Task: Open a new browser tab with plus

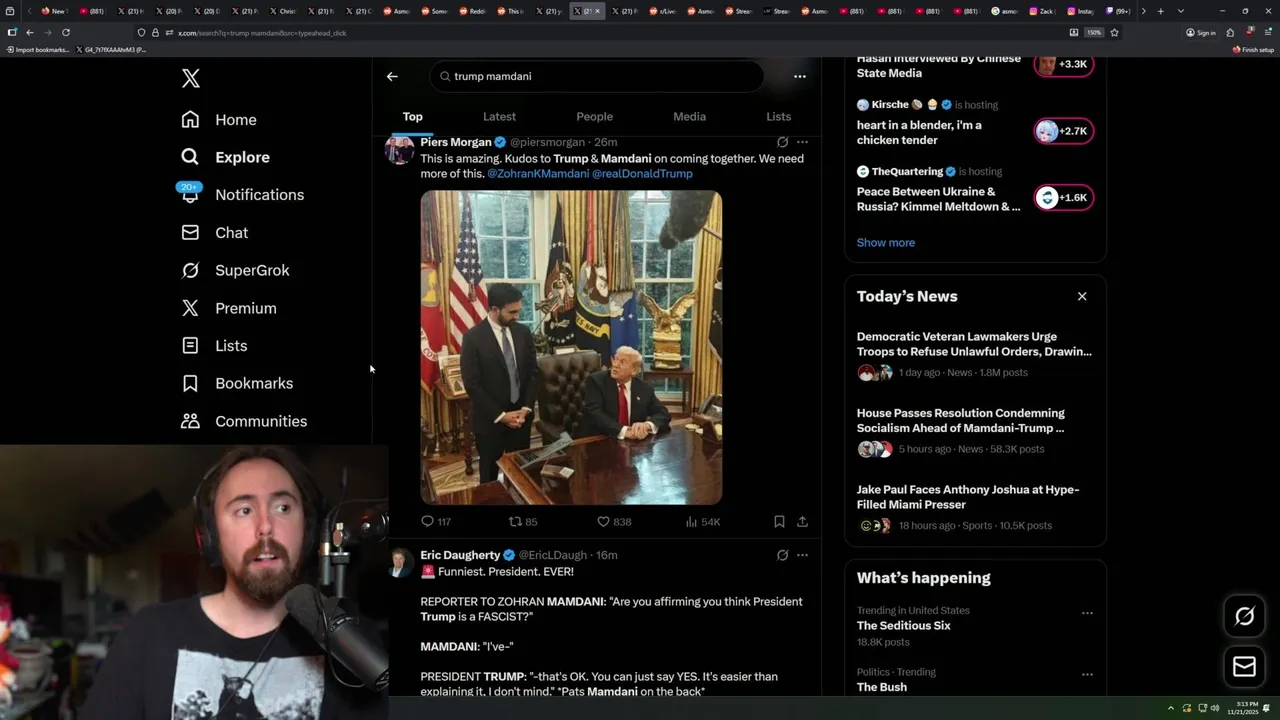Action: tap(1160, 11)
